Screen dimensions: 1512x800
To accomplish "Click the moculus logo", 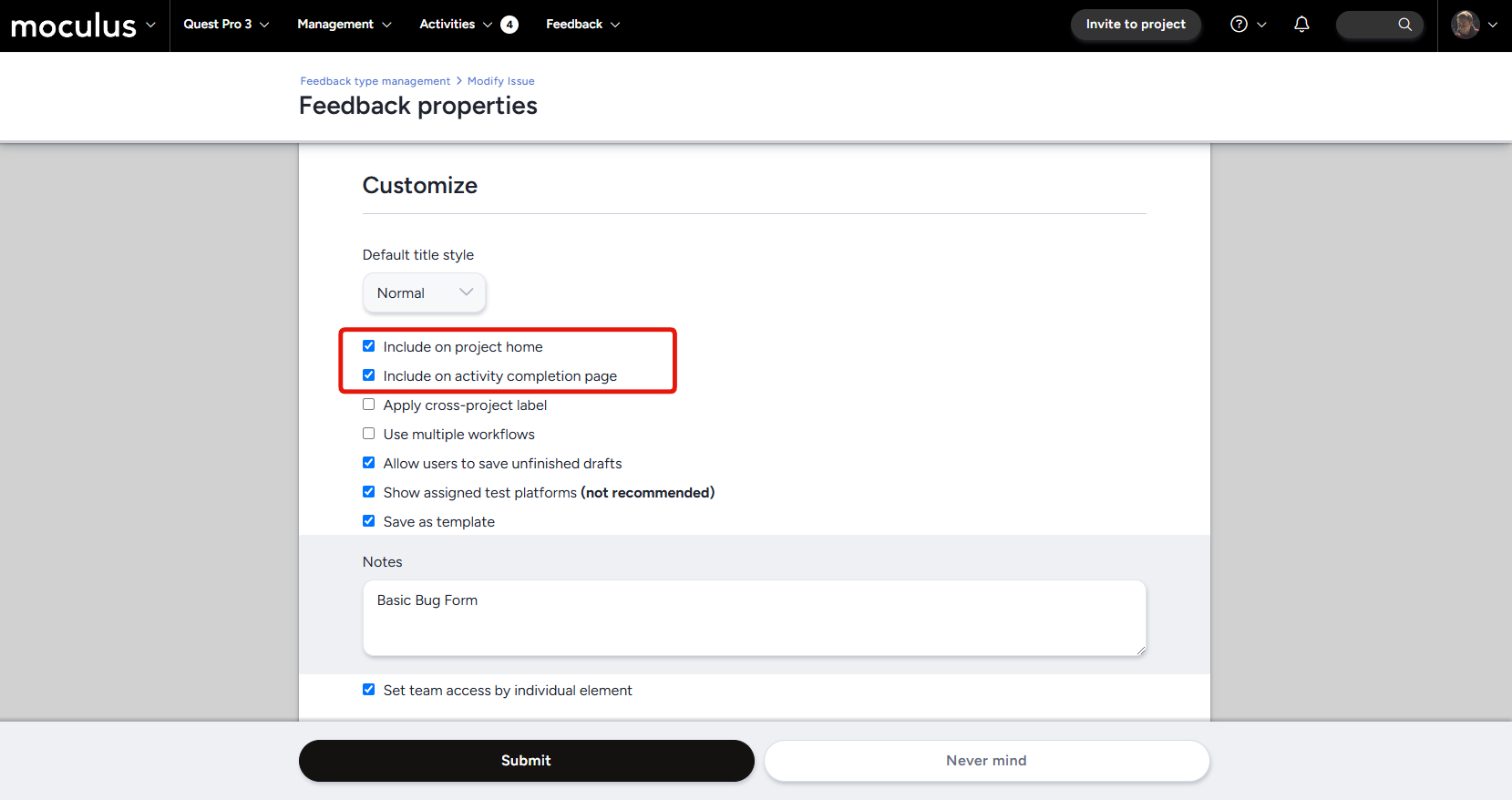I will click(73, 26).
